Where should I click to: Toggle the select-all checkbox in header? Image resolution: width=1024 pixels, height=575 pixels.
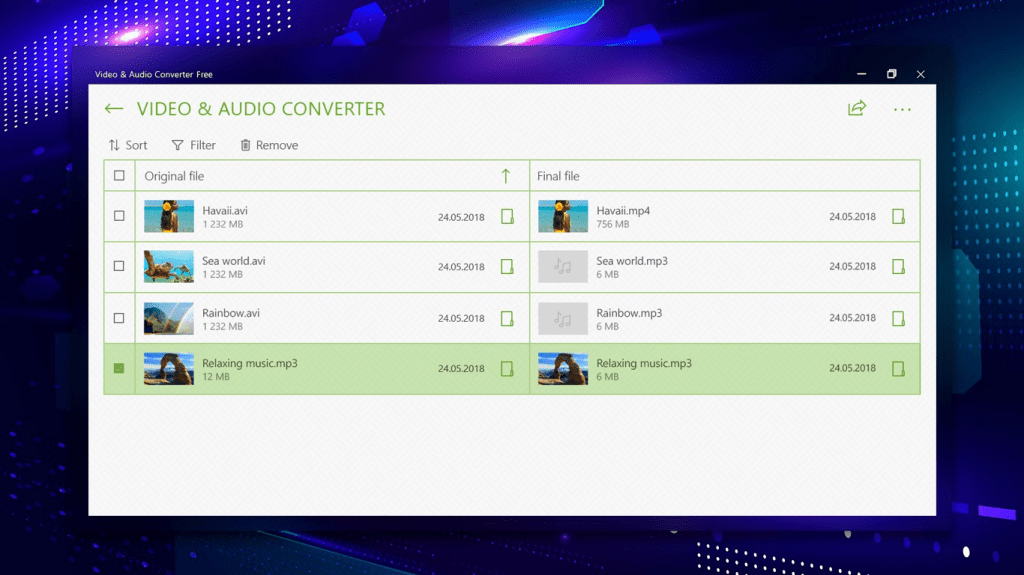[119, 176]
